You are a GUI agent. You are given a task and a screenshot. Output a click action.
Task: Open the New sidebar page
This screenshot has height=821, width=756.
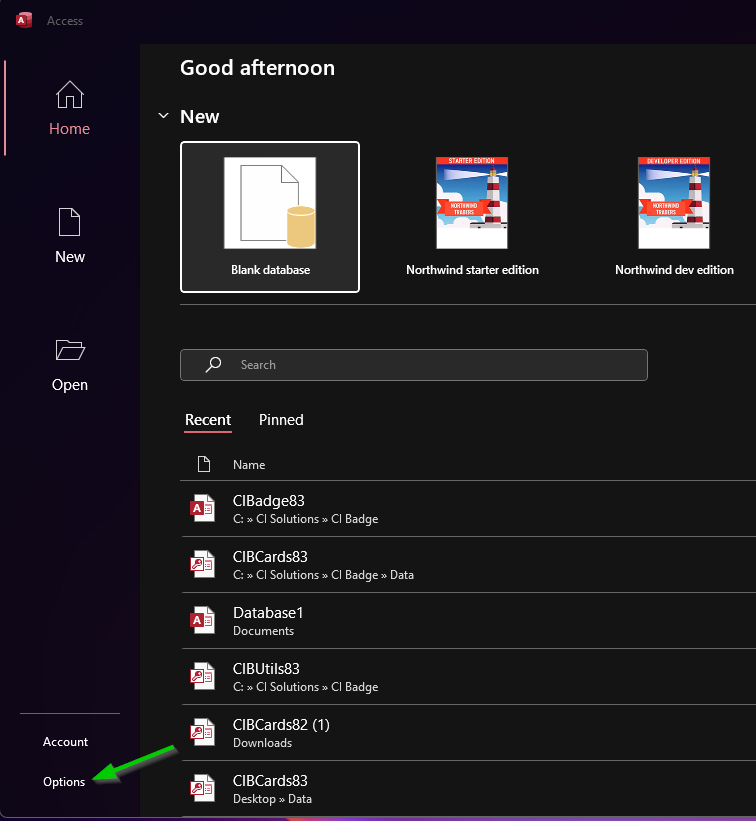coord(70,236)
